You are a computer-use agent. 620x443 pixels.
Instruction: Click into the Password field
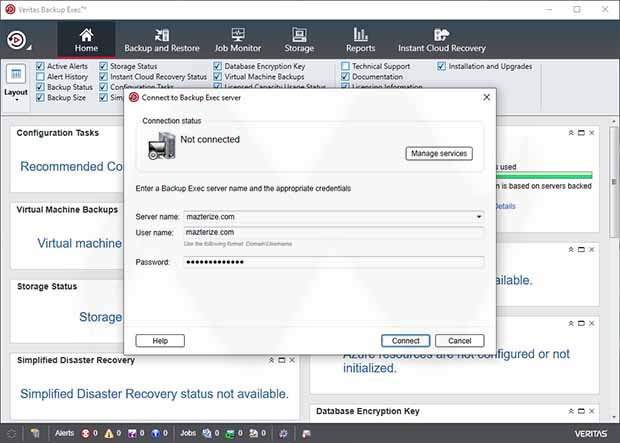coord(334,262)
